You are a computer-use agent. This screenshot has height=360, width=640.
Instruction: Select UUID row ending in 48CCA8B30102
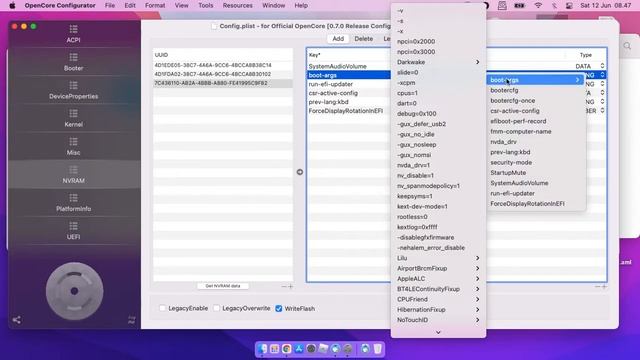coord(223,74)
